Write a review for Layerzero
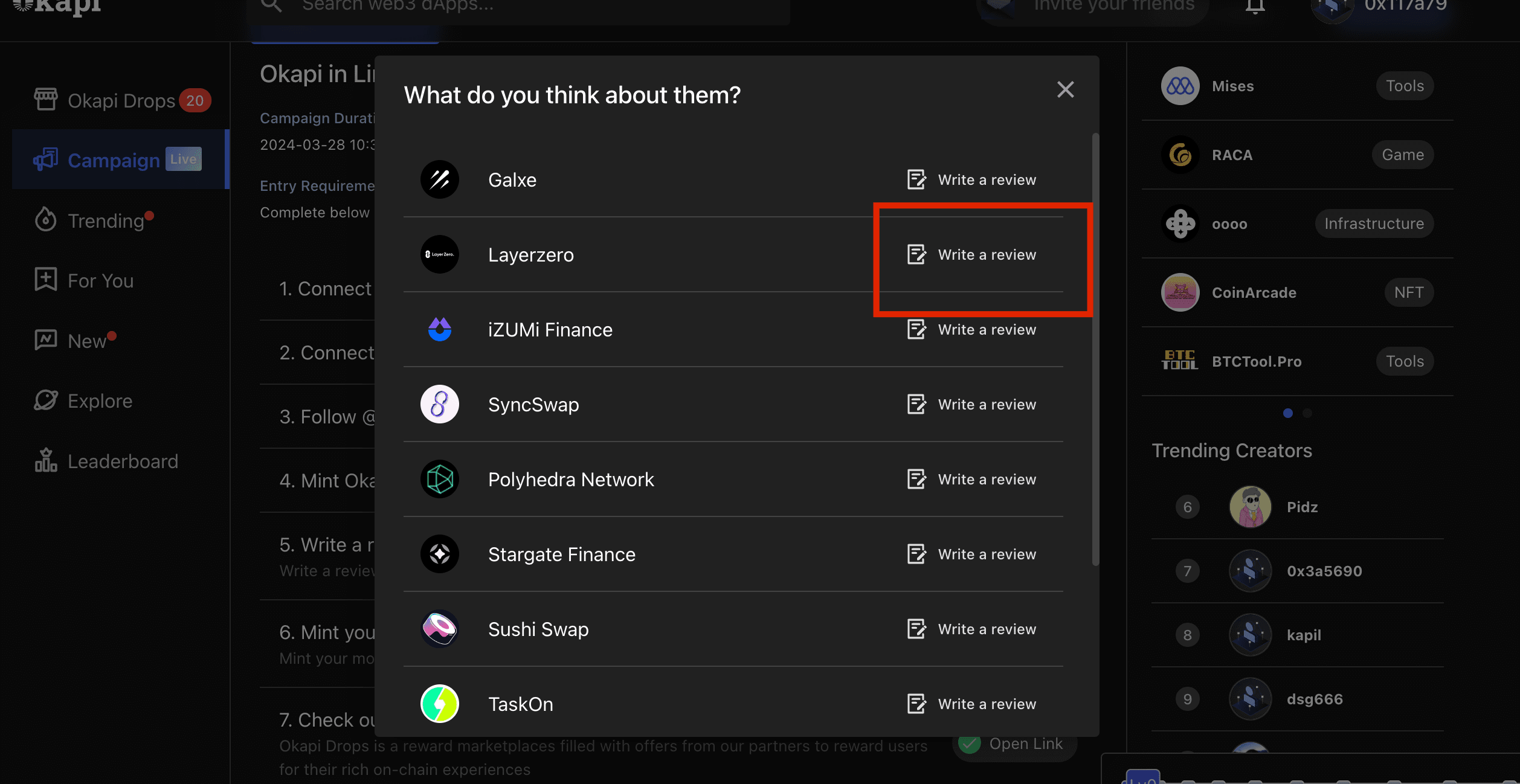 click(971, 254)
